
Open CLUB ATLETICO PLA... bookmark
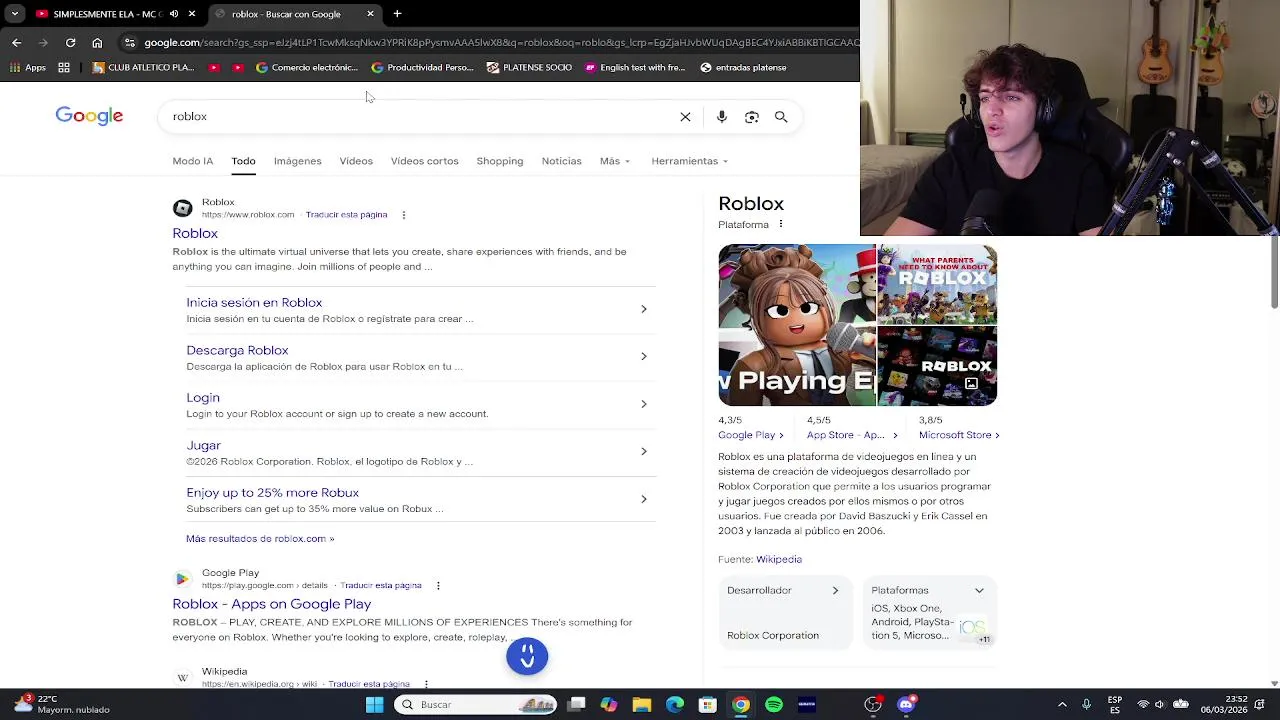coord(143,67)
